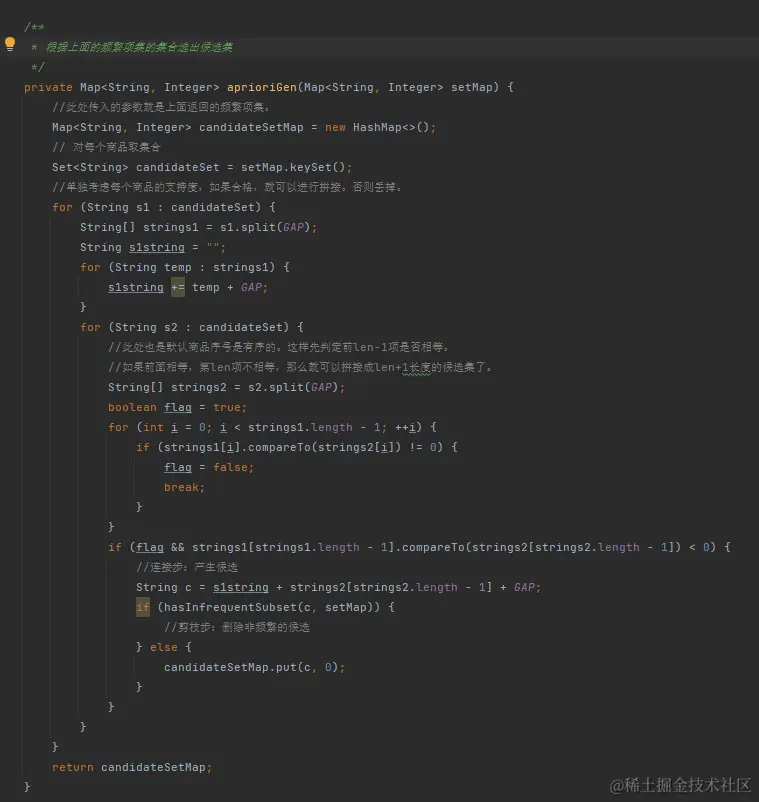Click 'new HashMap<>()' expression

[x=378, y=127]
